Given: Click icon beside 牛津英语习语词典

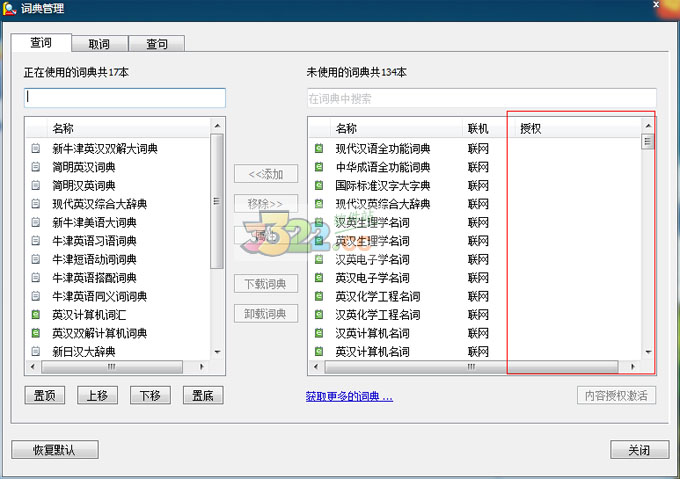Looking at the screenshot, I should coord(36,241).
